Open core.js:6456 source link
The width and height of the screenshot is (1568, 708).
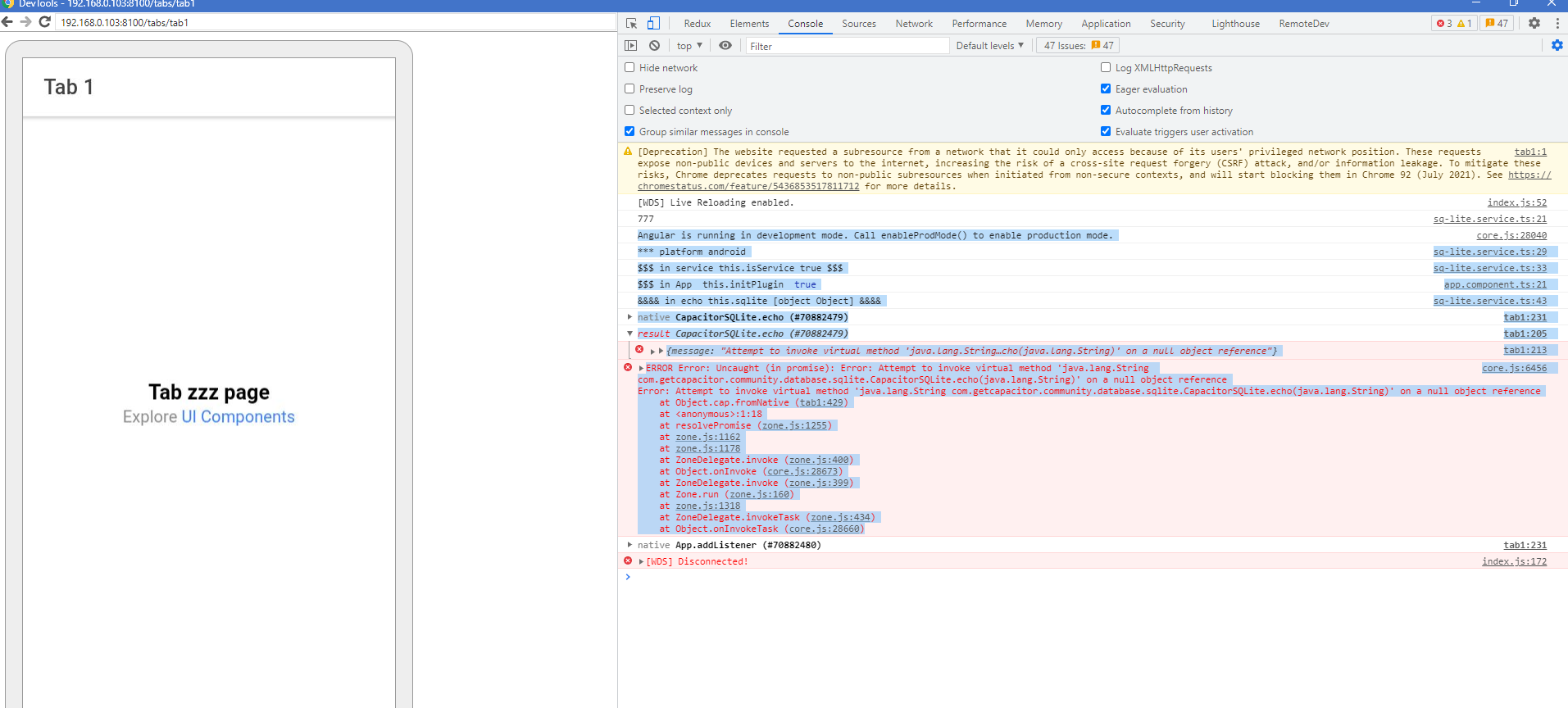point(1514,368)
